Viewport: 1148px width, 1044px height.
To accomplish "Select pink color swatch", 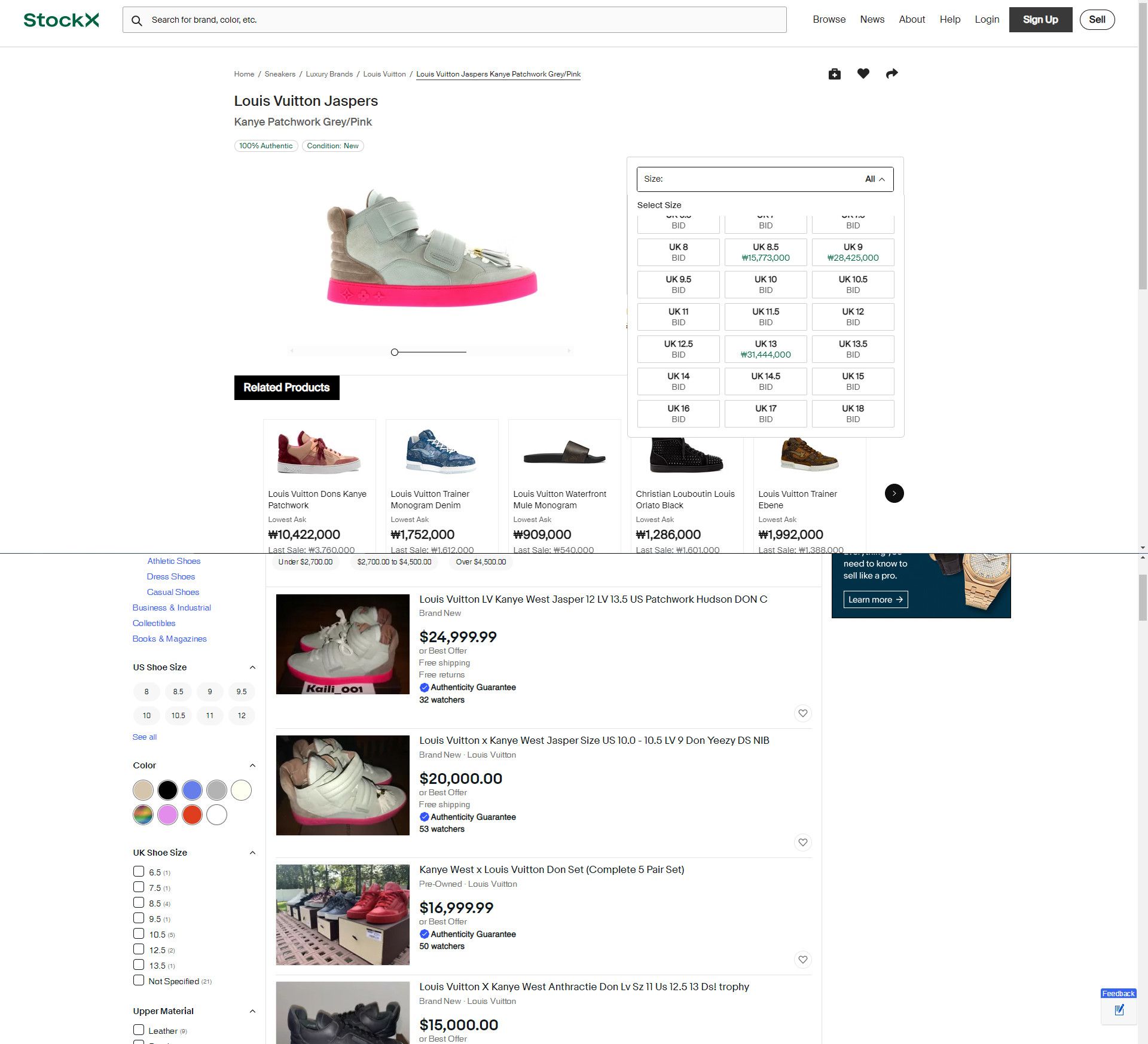I will [x=168, y=814].
